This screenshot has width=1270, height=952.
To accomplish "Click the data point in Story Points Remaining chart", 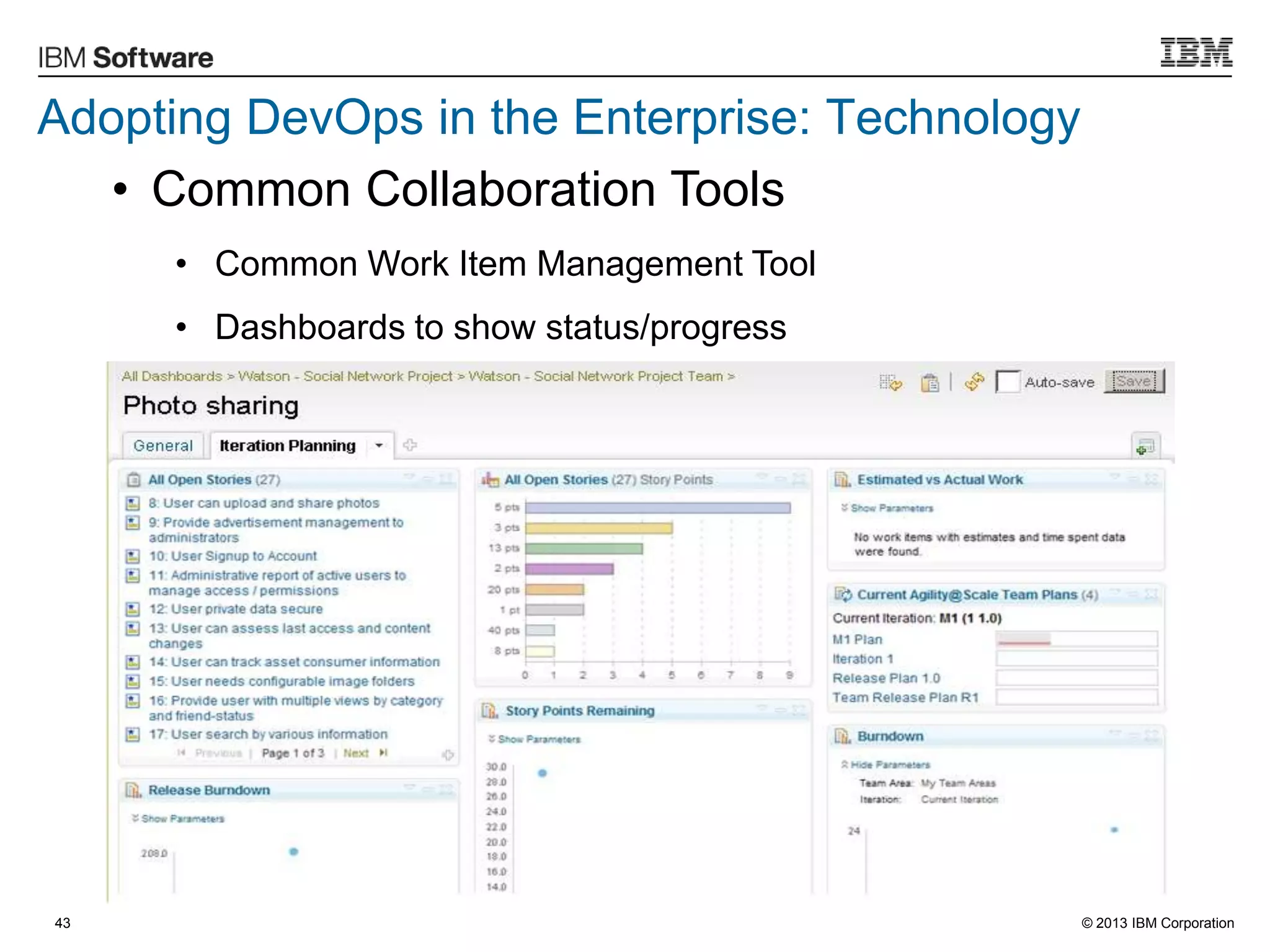I will pos(543,773).
